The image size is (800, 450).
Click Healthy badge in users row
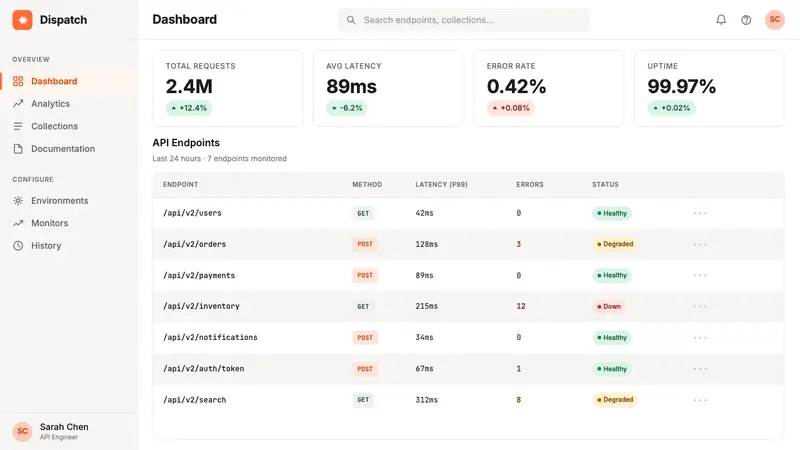(x=612, y=213)
